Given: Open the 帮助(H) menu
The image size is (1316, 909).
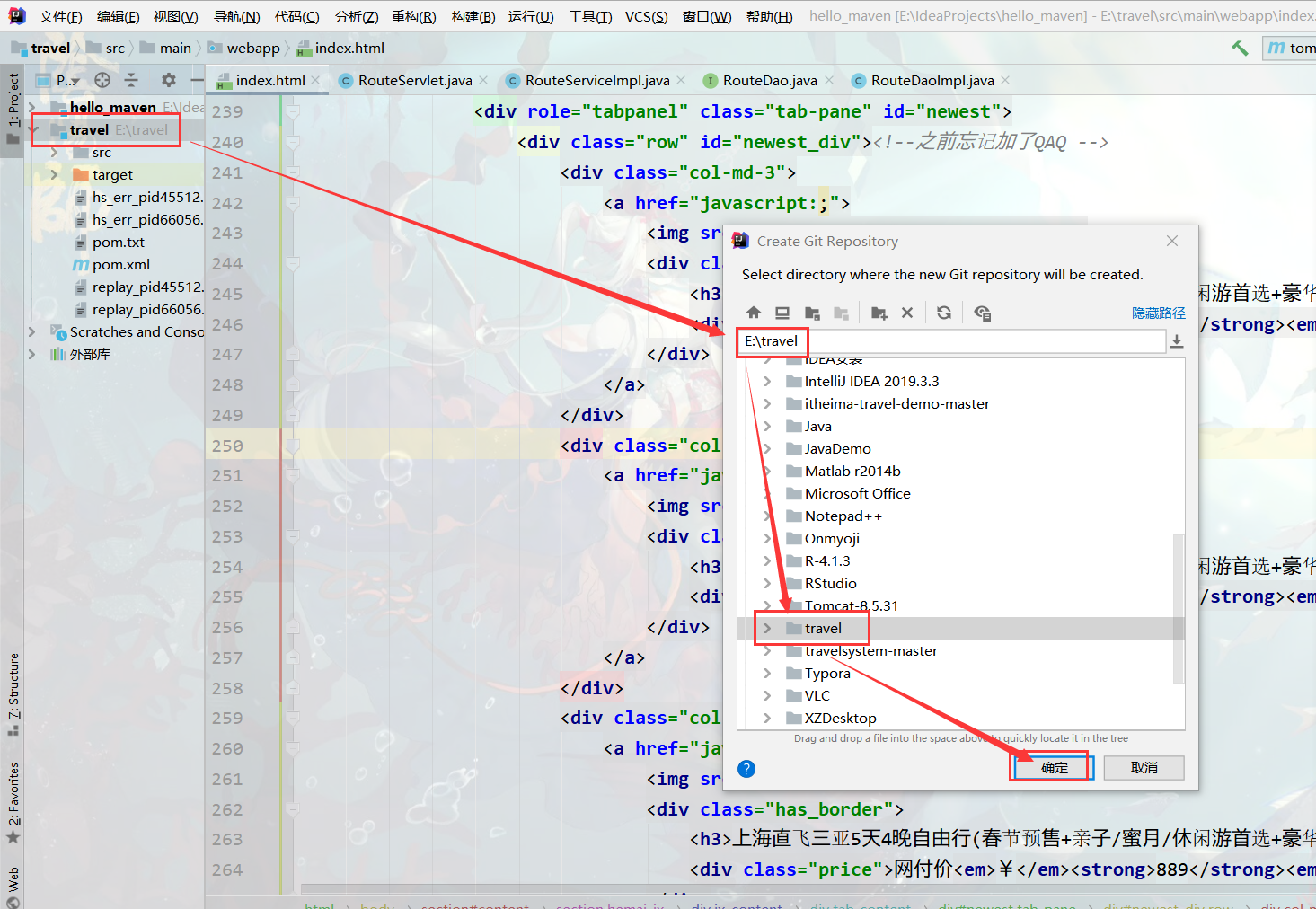Looking at the screenshot, I should 770,16.
